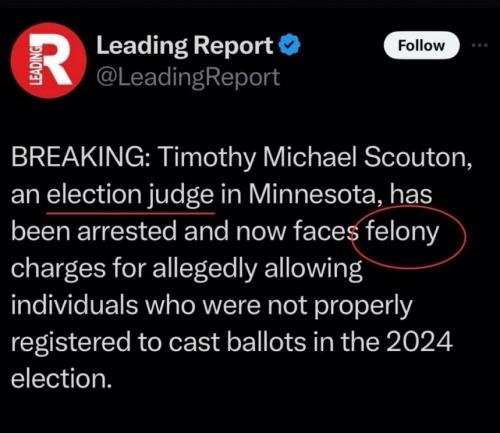This screenshot has height=433, width=500.
Task: Visit the @LeadingReport handle link
Action: 188,77
